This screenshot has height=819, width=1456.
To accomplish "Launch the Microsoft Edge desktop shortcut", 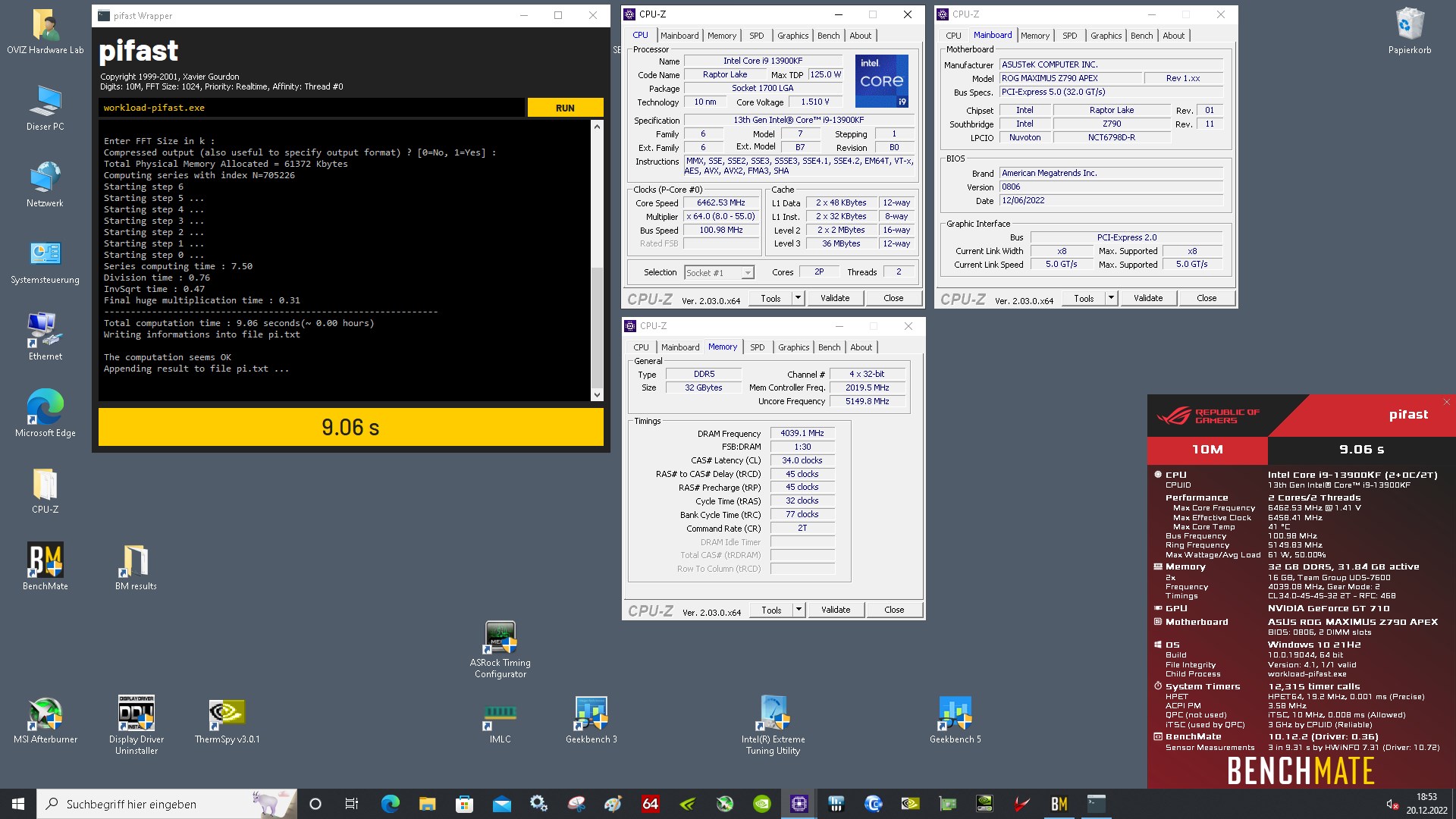I will coord(45,414).
